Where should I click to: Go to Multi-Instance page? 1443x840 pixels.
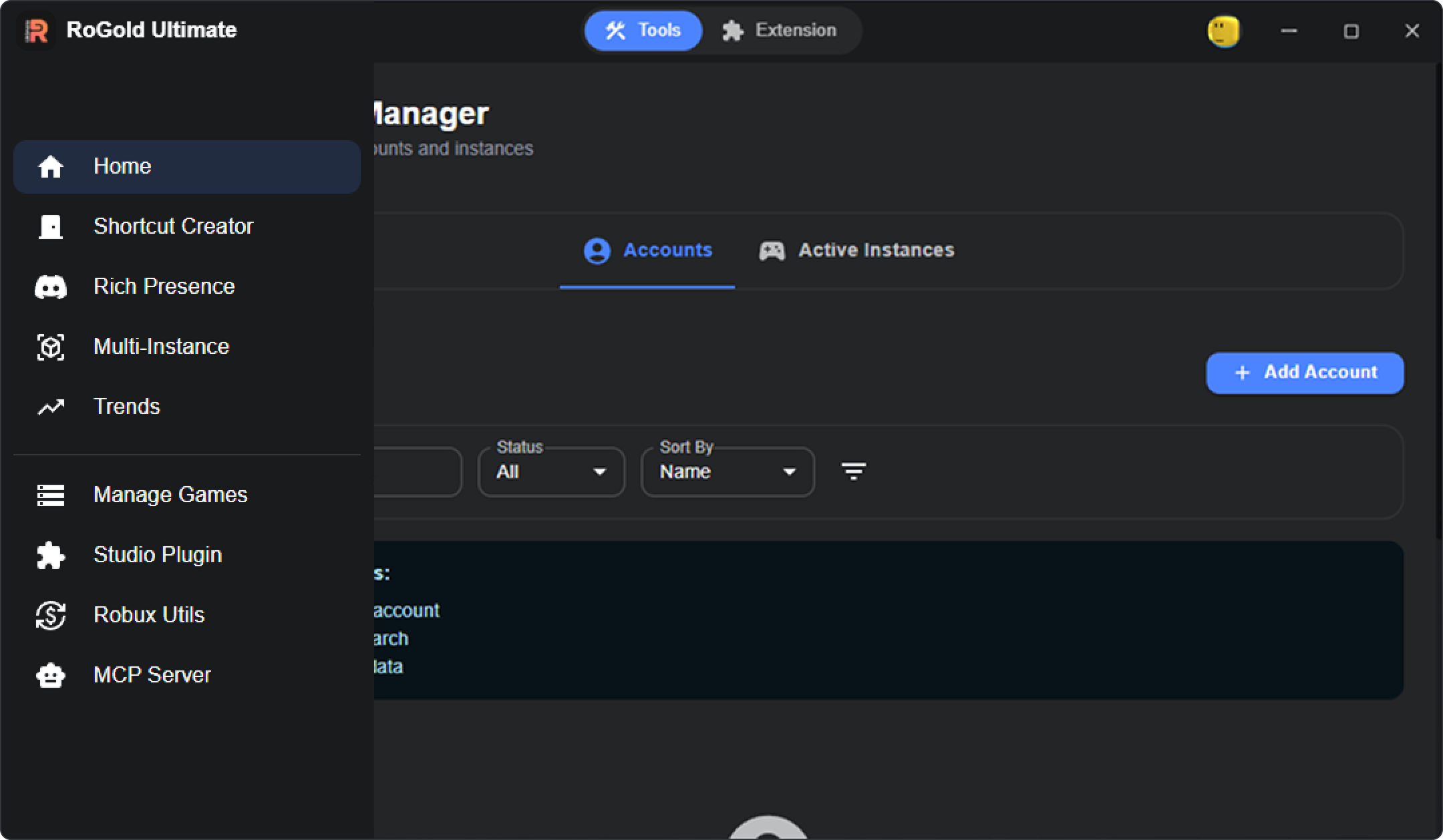187,347
